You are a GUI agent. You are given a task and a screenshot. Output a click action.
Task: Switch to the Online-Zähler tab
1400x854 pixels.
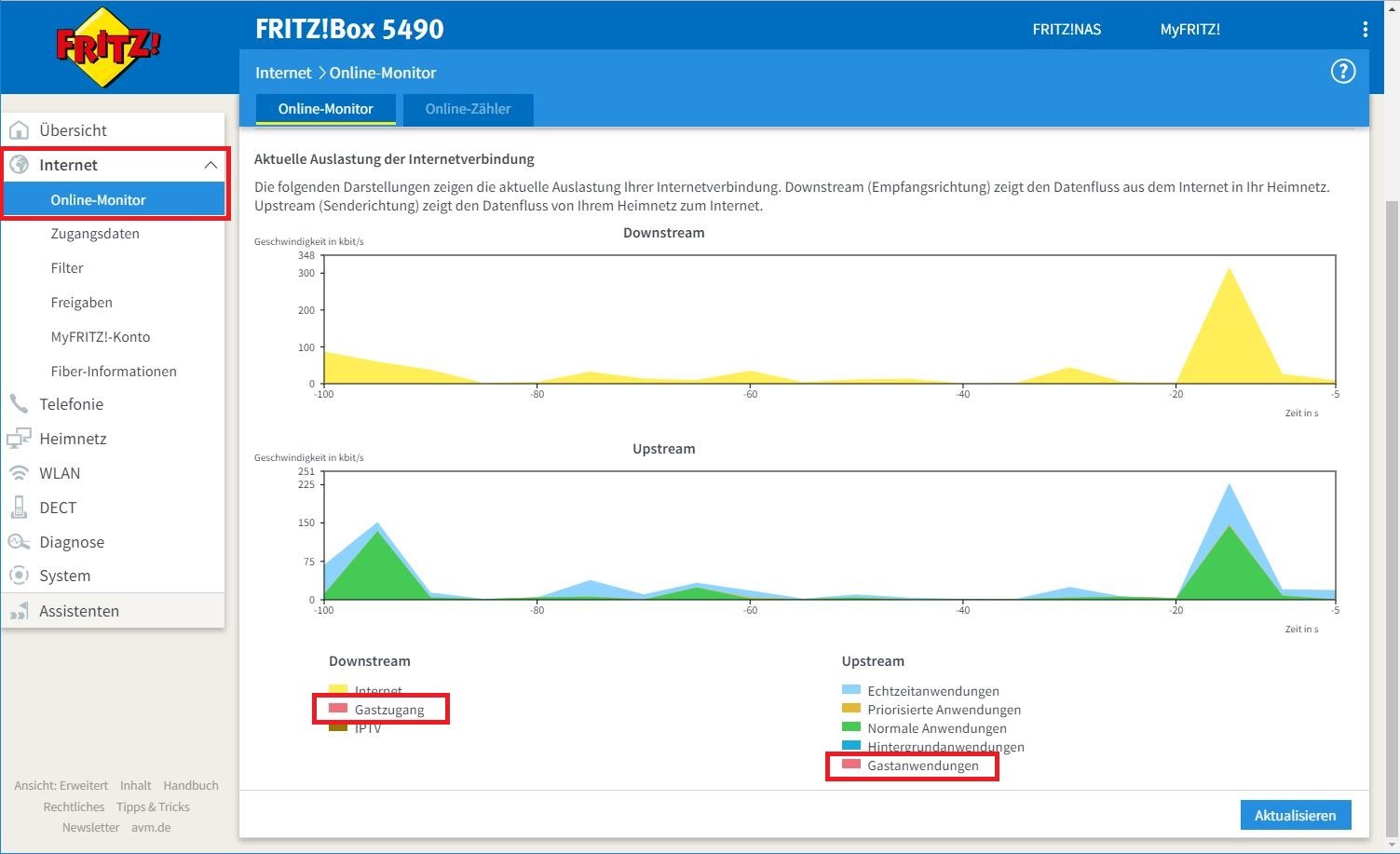tap(468, 109)
